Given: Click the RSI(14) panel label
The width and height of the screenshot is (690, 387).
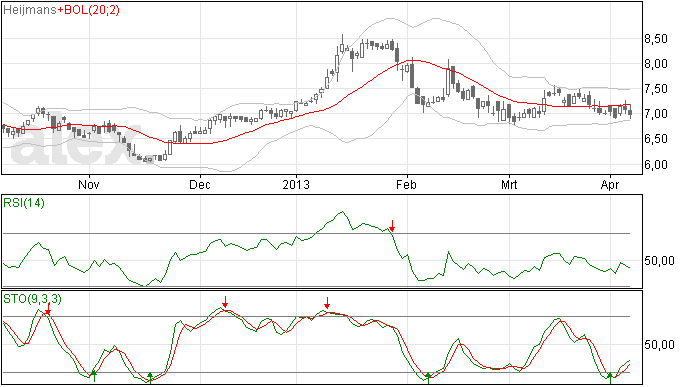Looking at the screenshot, I should tap(24, 203).
